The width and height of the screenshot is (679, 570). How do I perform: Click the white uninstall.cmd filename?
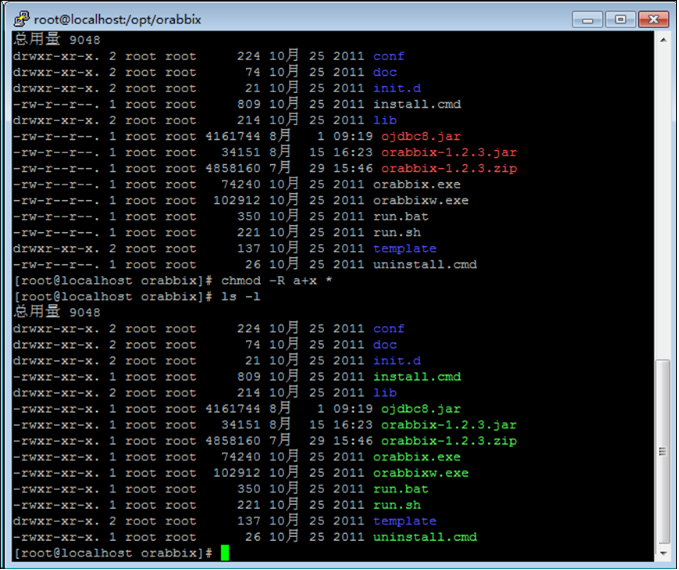(425, 265)
